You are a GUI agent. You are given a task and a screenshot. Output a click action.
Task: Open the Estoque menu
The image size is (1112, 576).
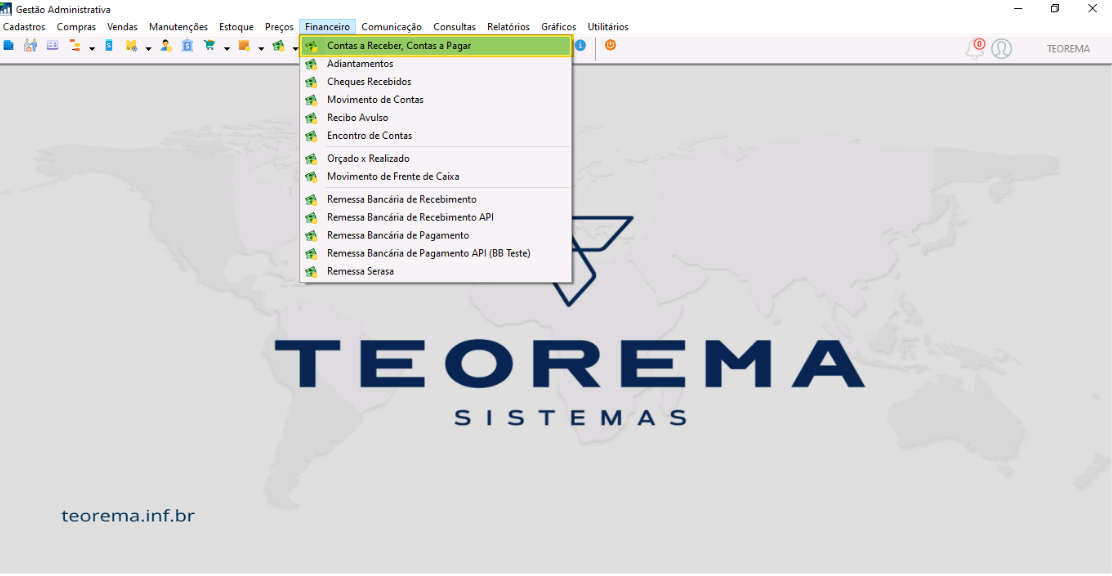(x=236, y=27)
